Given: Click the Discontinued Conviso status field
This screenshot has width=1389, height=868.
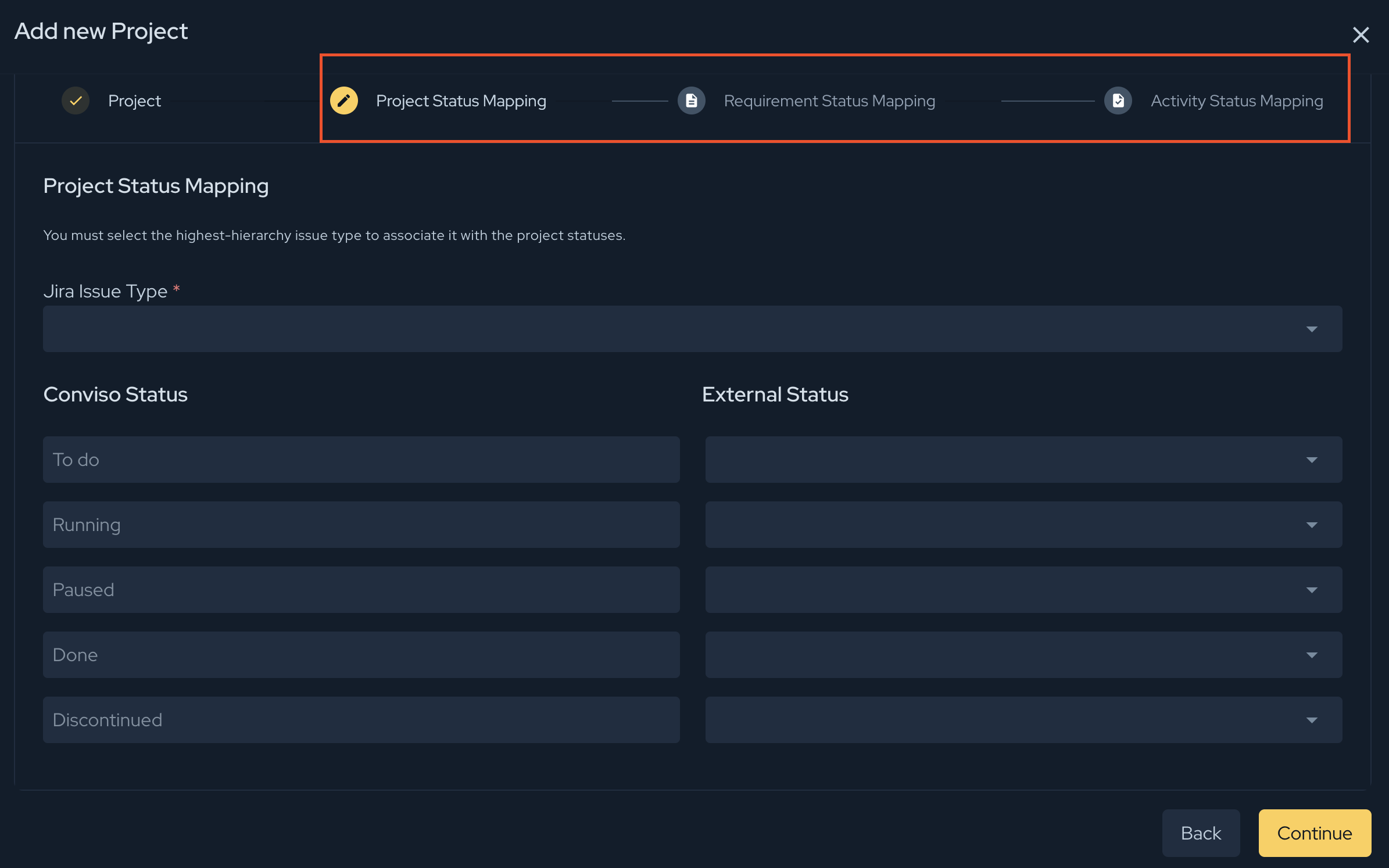Looking at the screenshot, I should 361,720.
